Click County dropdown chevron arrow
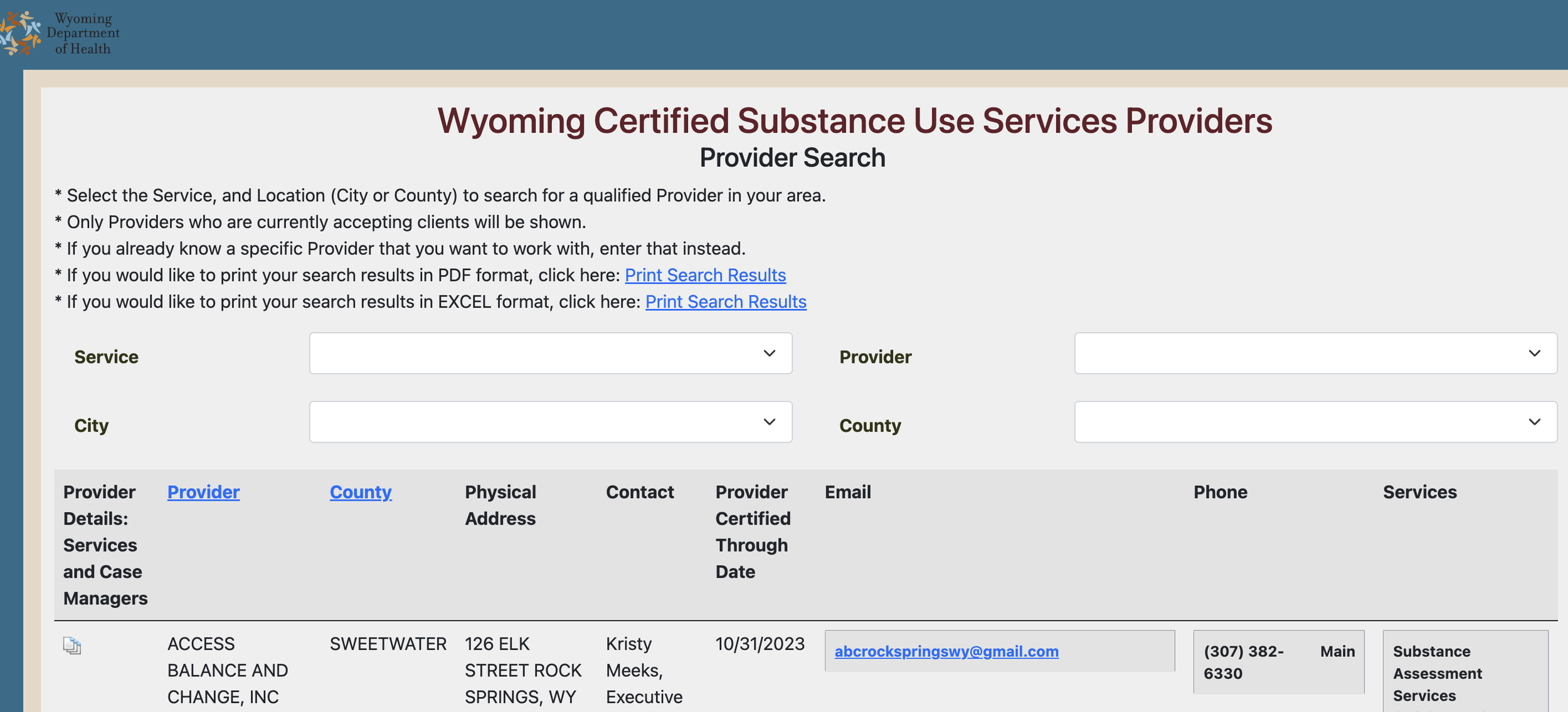Screen dimensions: 1568x712 point(1534,422)
